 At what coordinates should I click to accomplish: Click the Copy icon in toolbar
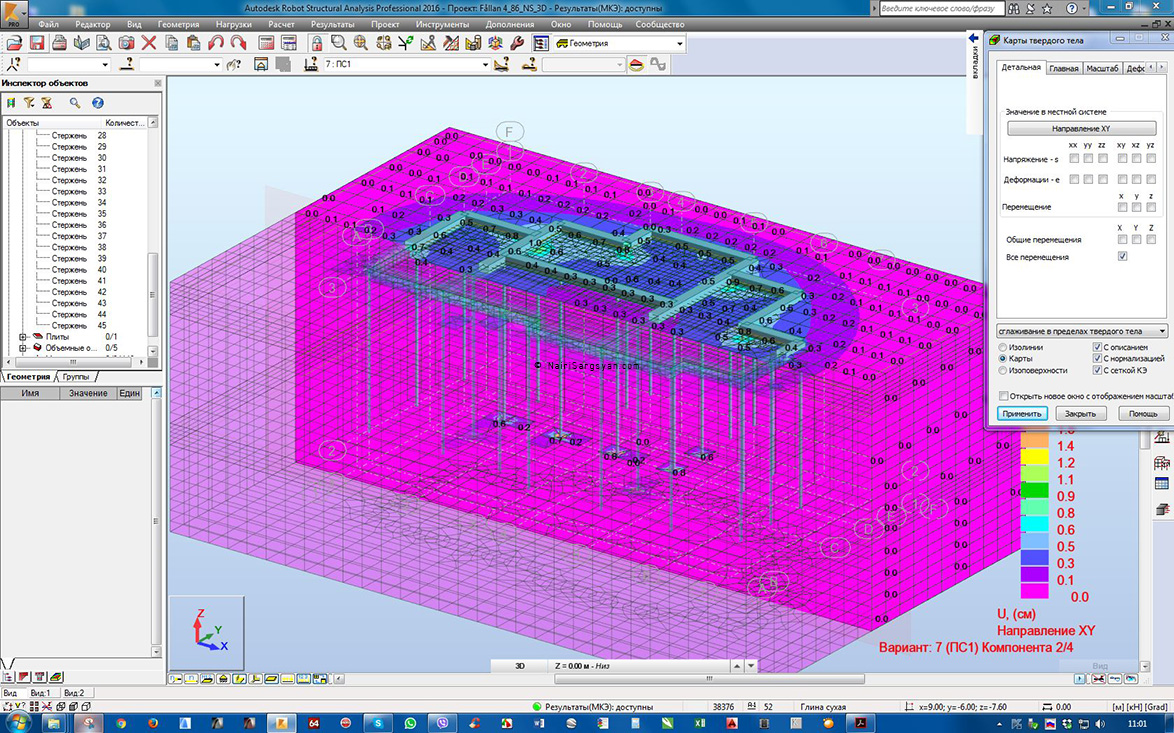coord(171,43)
